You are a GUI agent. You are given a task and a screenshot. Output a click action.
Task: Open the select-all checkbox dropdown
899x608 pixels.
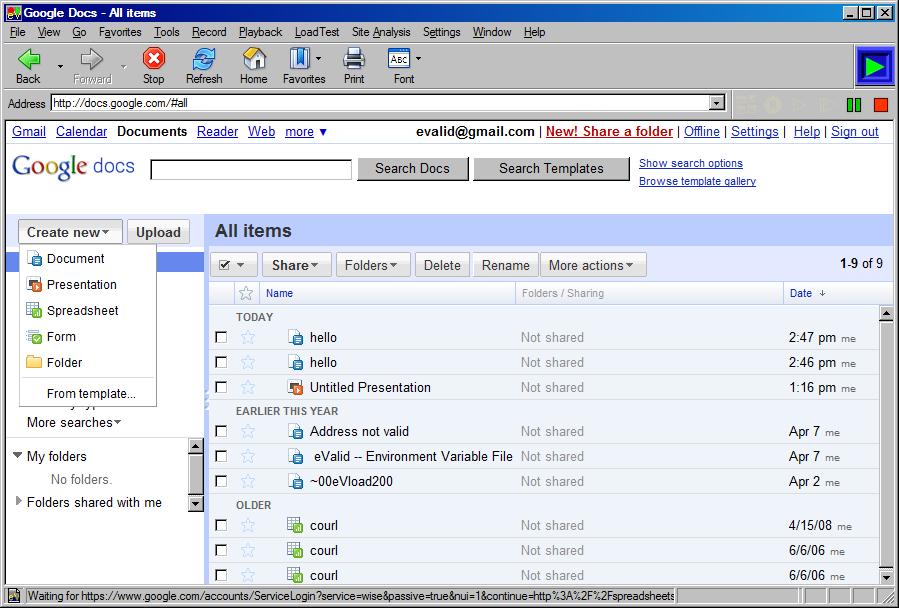click(x=233, y=265)
